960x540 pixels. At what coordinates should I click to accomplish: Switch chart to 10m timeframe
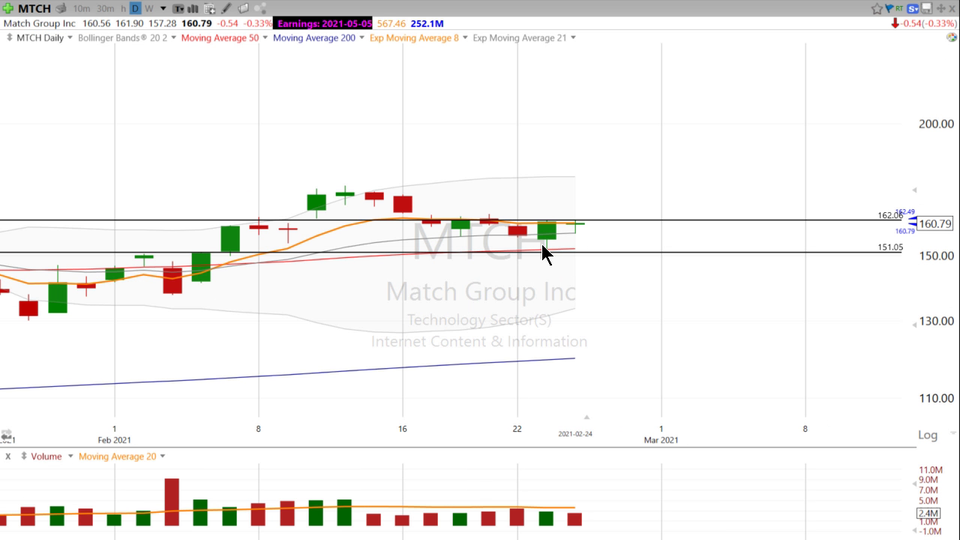[81, 9]
